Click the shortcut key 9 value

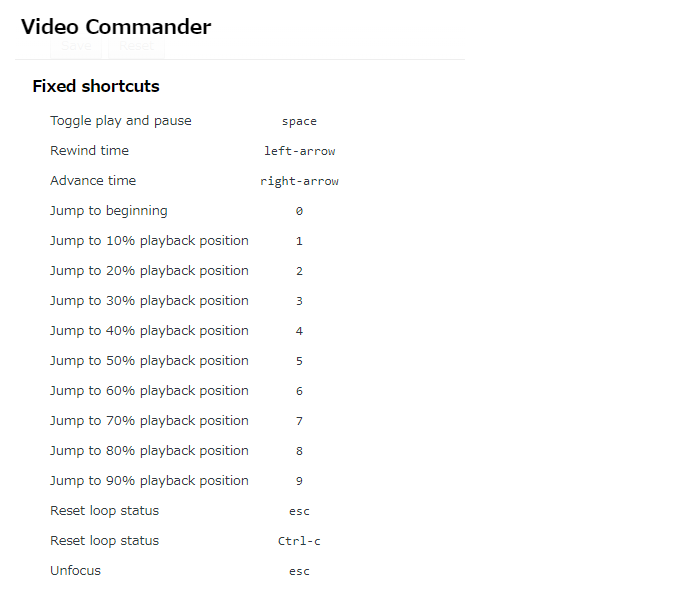[x=299, y=481]
